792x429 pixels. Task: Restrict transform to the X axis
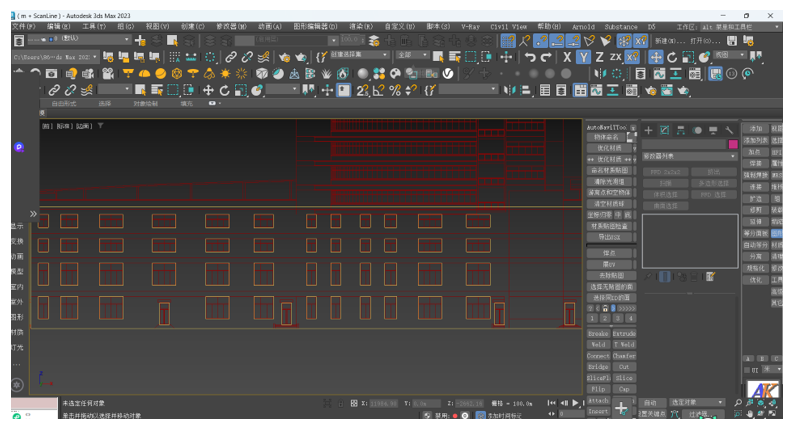(x=567, y=57)
